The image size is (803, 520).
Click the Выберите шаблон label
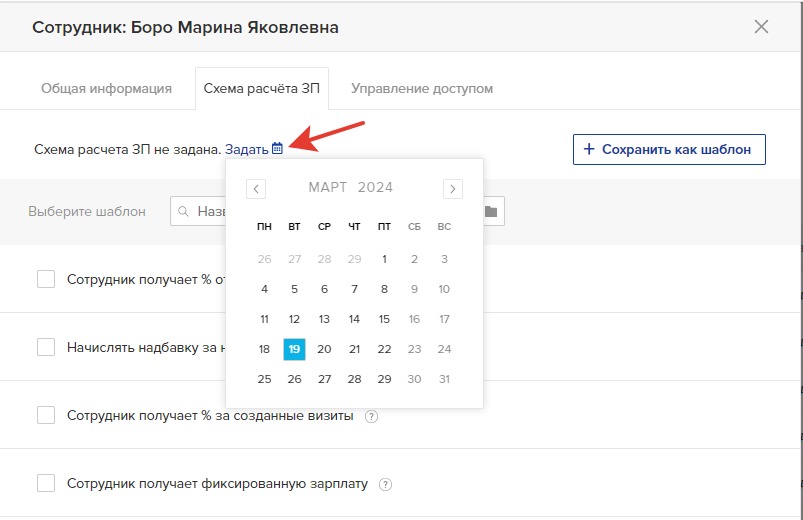(87, 212)
